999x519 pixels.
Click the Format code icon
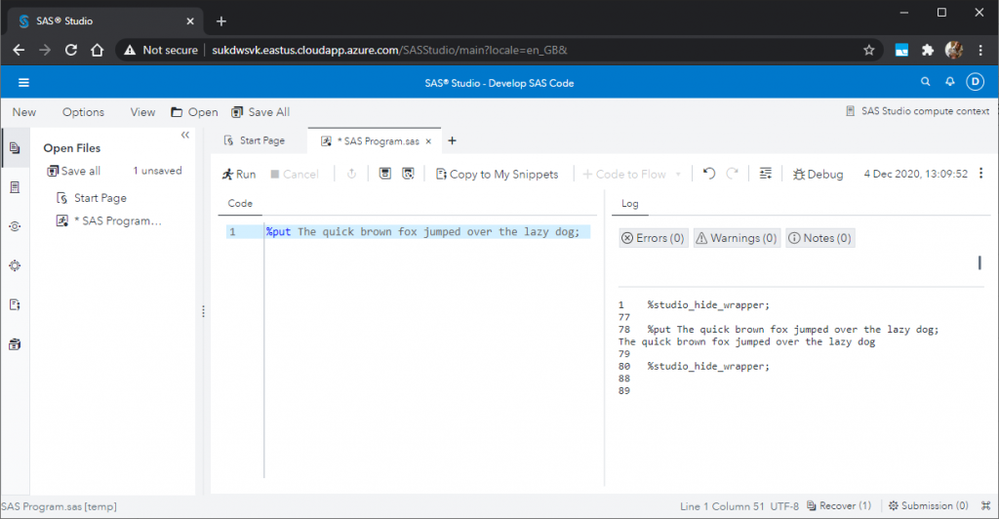tap(766, 174)
